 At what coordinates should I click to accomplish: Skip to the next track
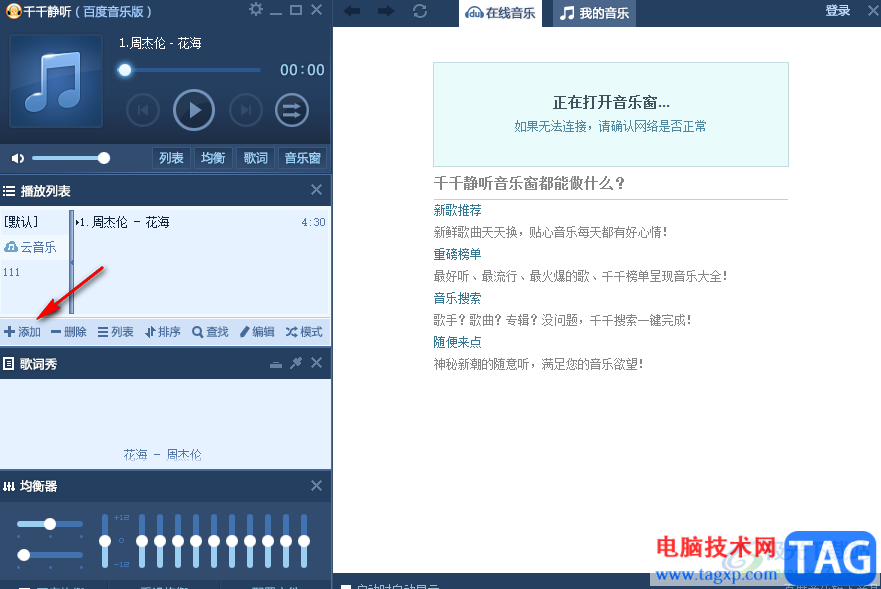pyautogui.click(x=246, y=110)
